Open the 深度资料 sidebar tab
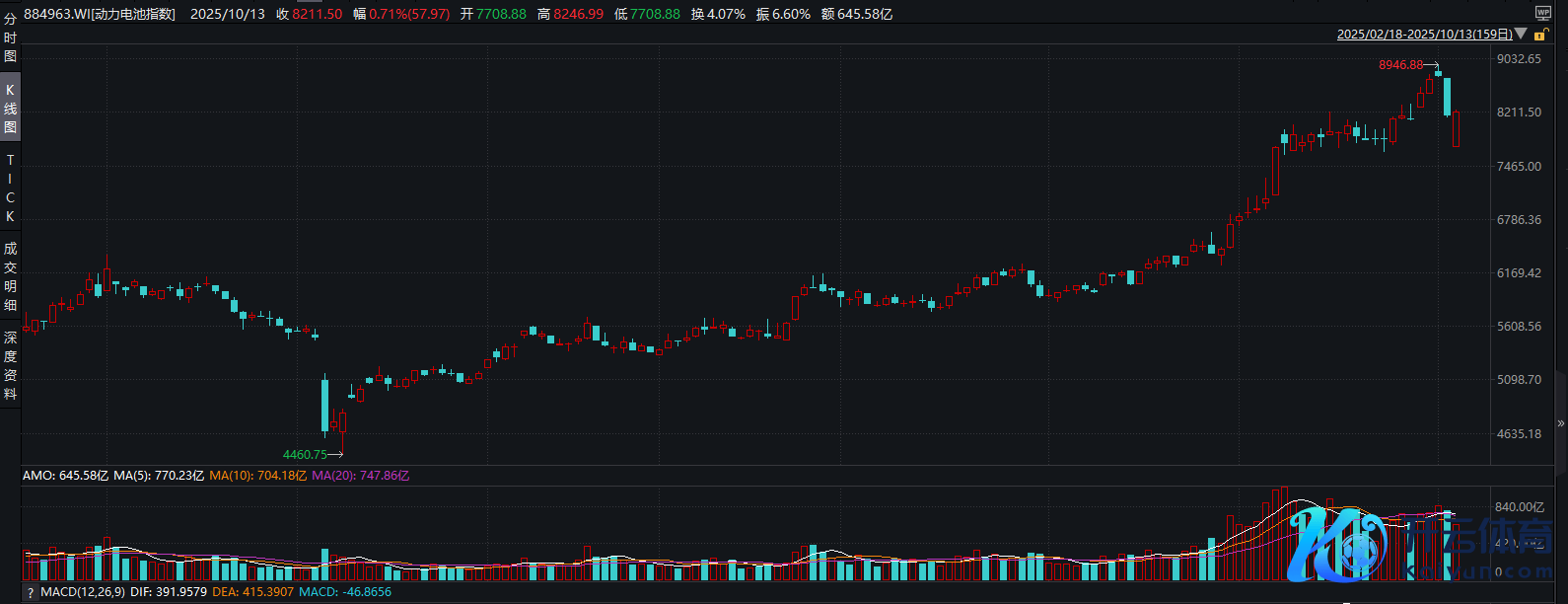 (10, 365)
